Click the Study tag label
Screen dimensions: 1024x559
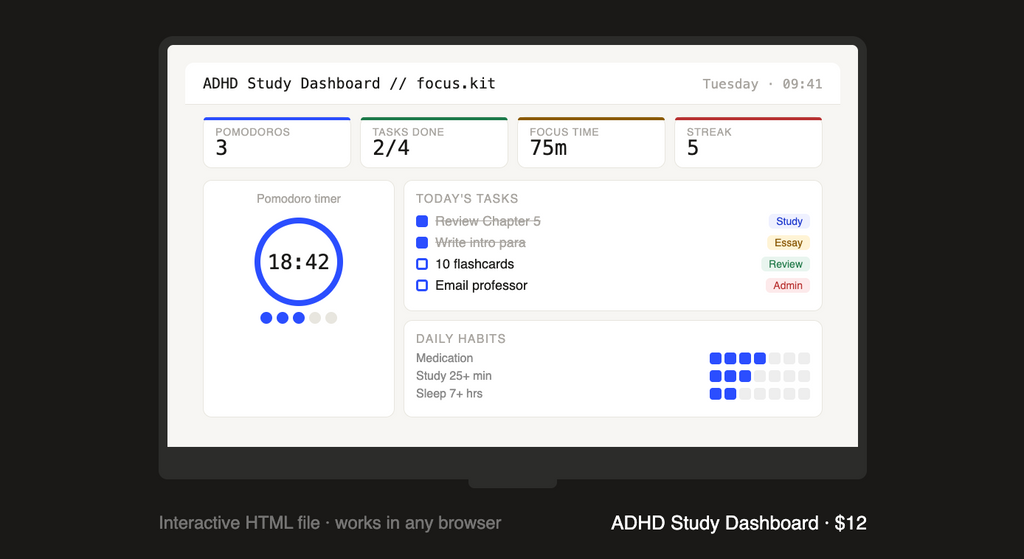789,221
